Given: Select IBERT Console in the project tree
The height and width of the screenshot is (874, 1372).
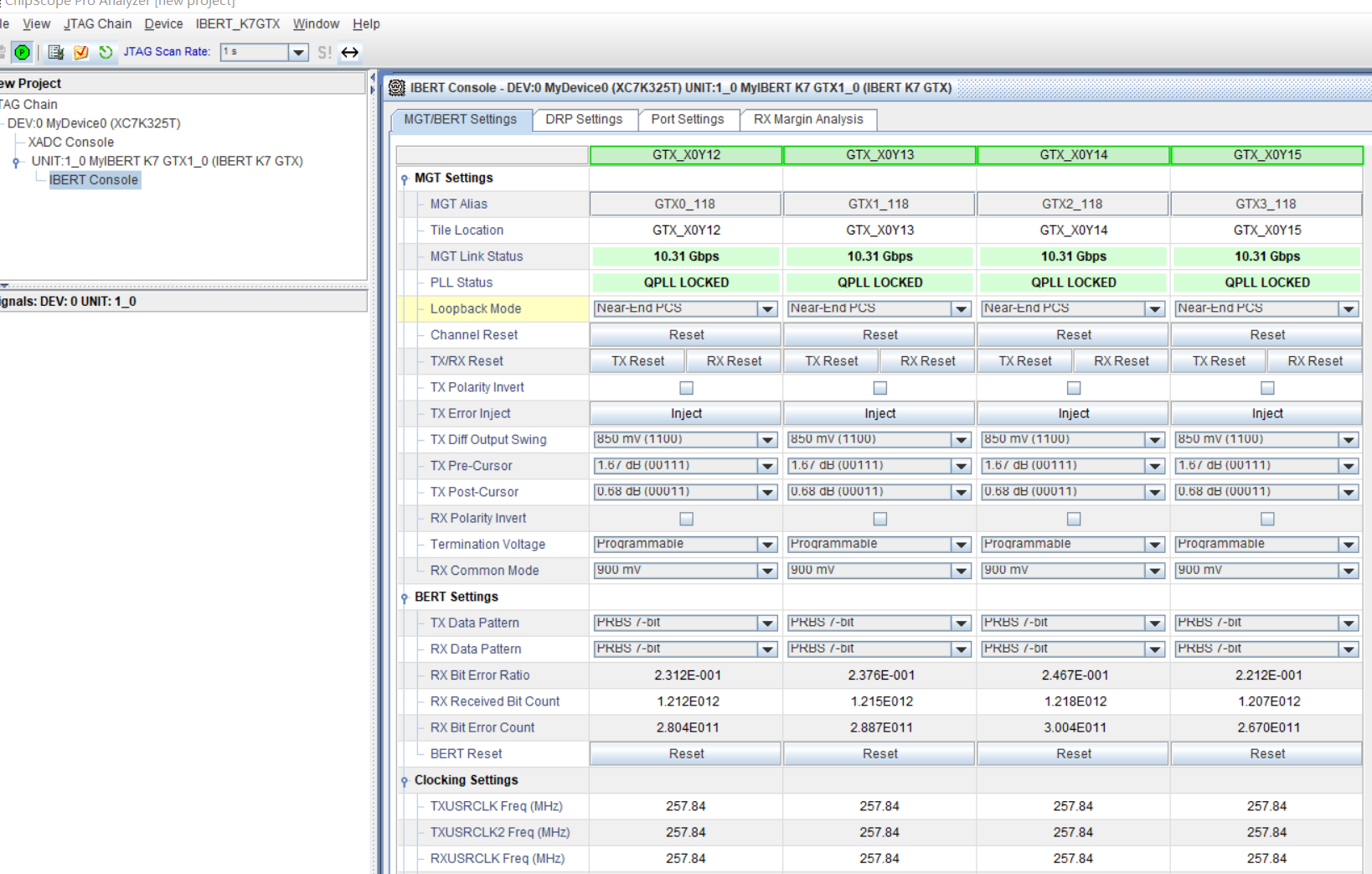Looking at the screenshot, I should 94,180.
